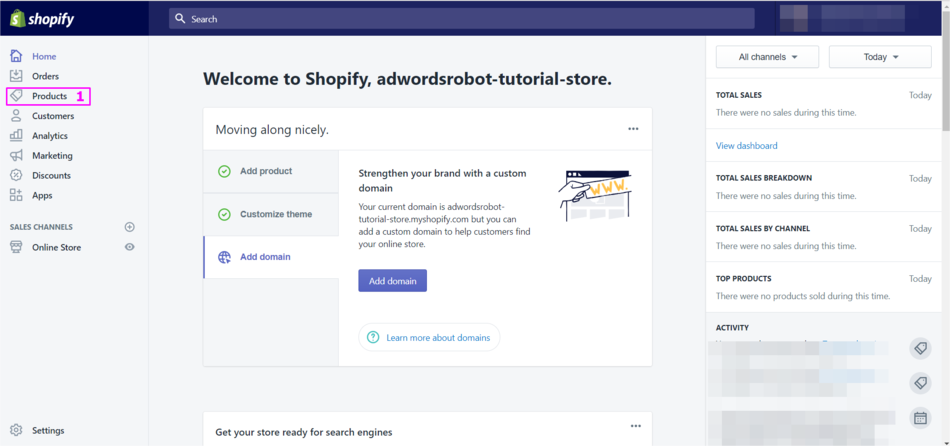
Task: Open the Analytics bar chart icon
Action: [x=16, y=136]
